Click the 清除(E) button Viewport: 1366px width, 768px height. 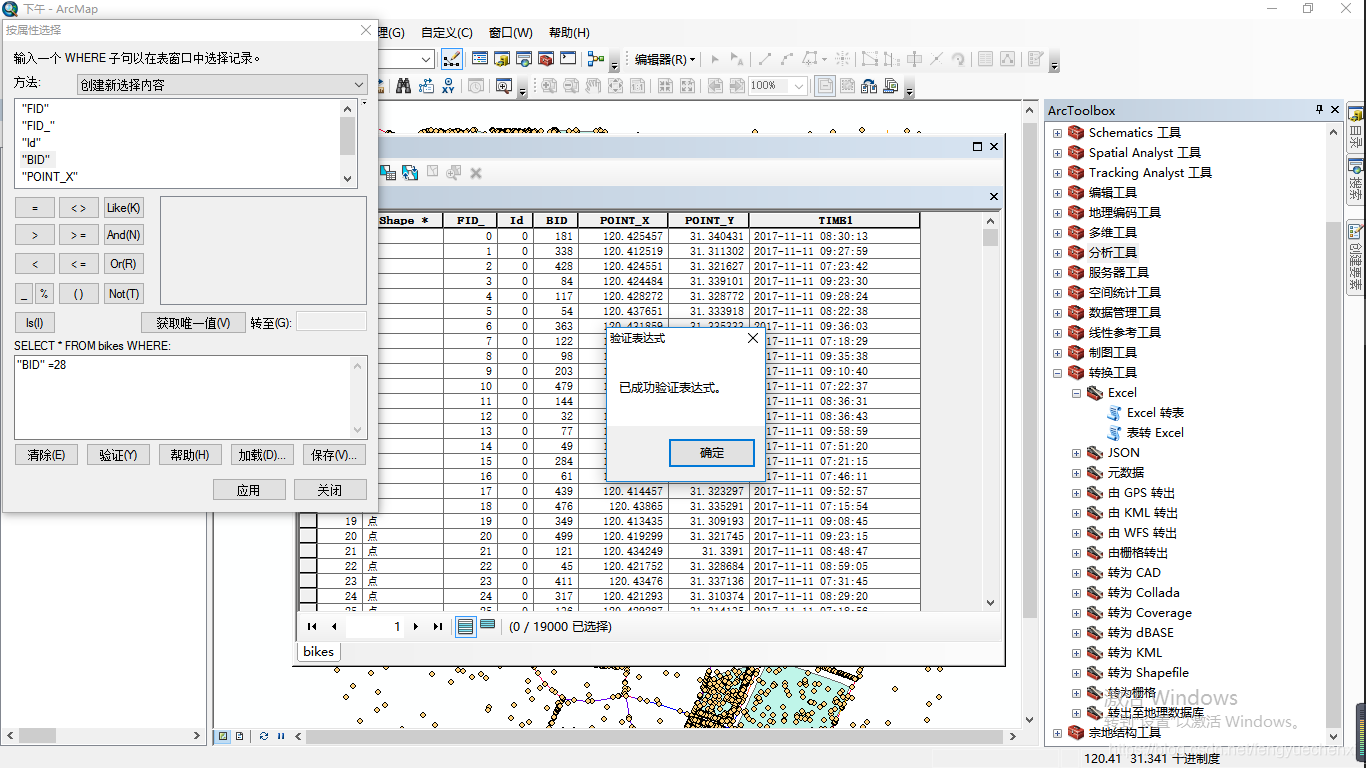[46, 455]
